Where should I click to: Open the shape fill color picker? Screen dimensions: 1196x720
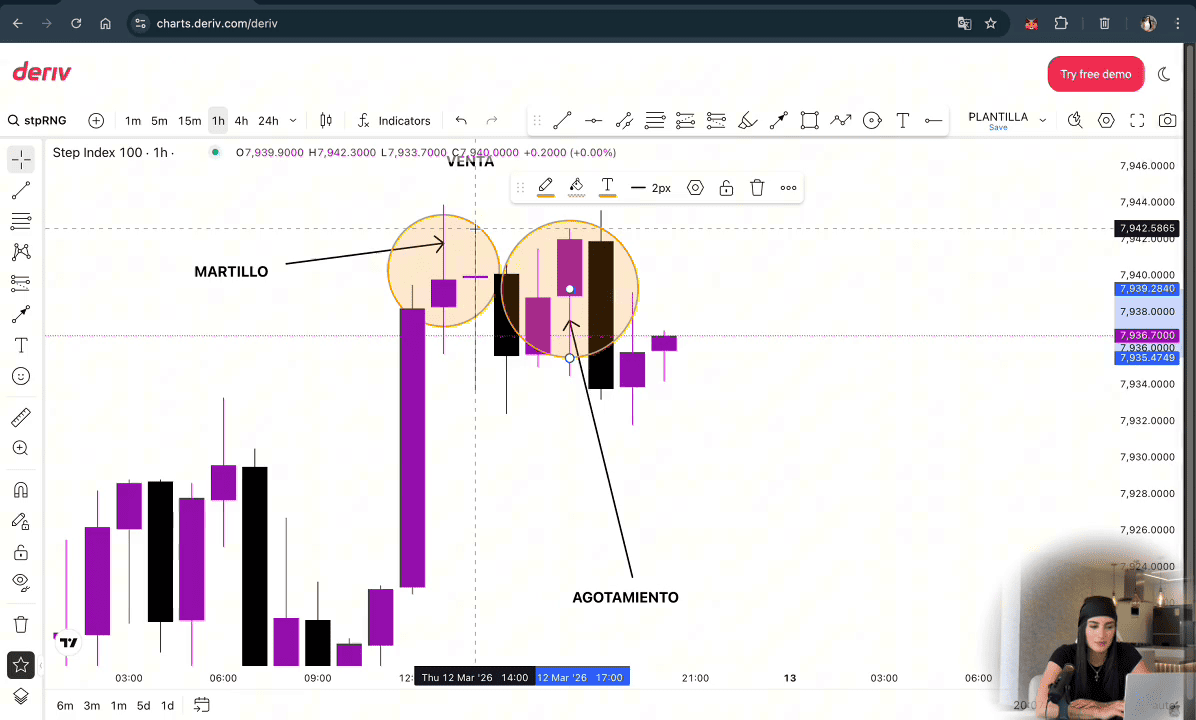point(576,187)
